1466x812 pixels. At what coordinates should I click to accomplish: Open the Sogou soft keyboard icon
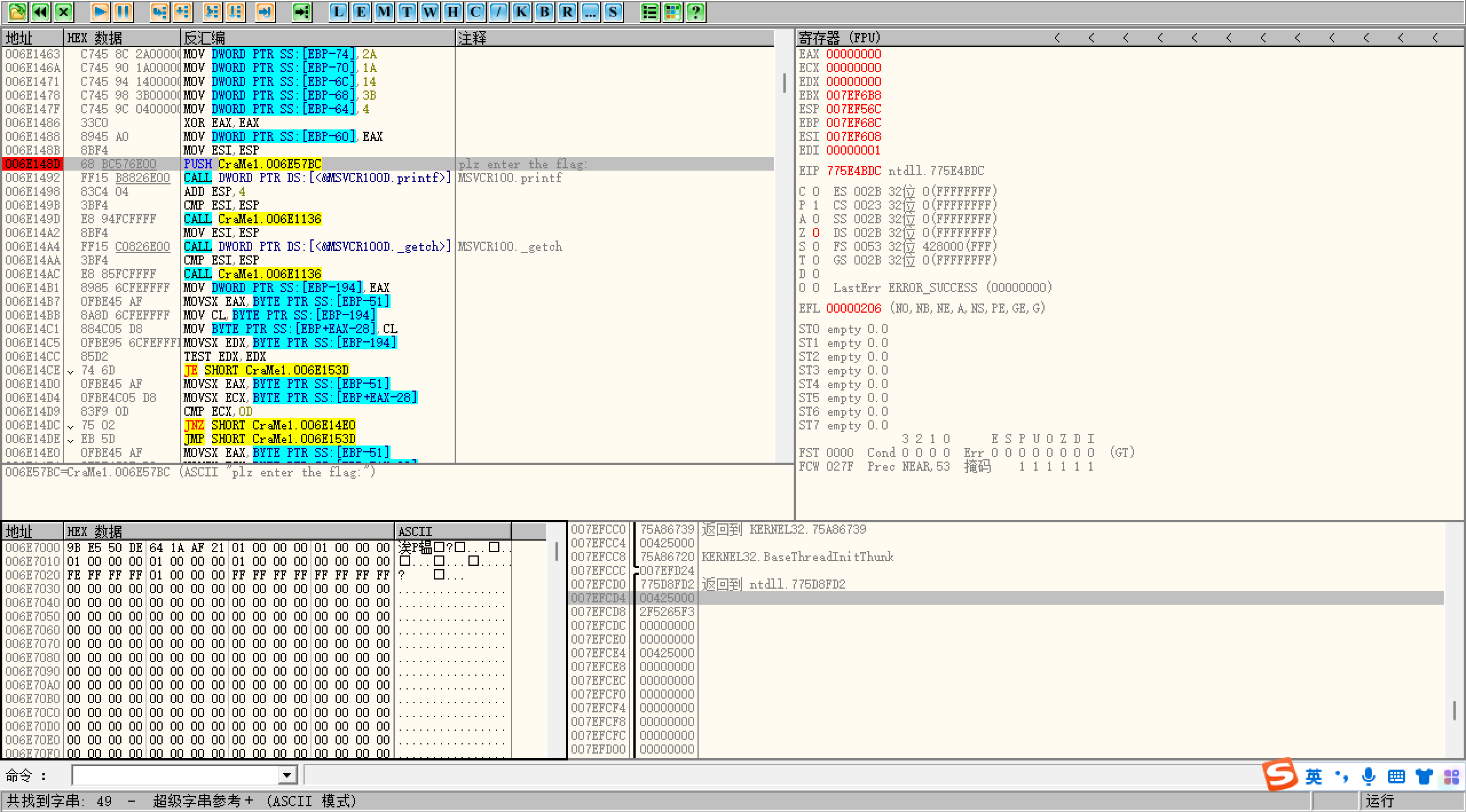(1396, 776)
